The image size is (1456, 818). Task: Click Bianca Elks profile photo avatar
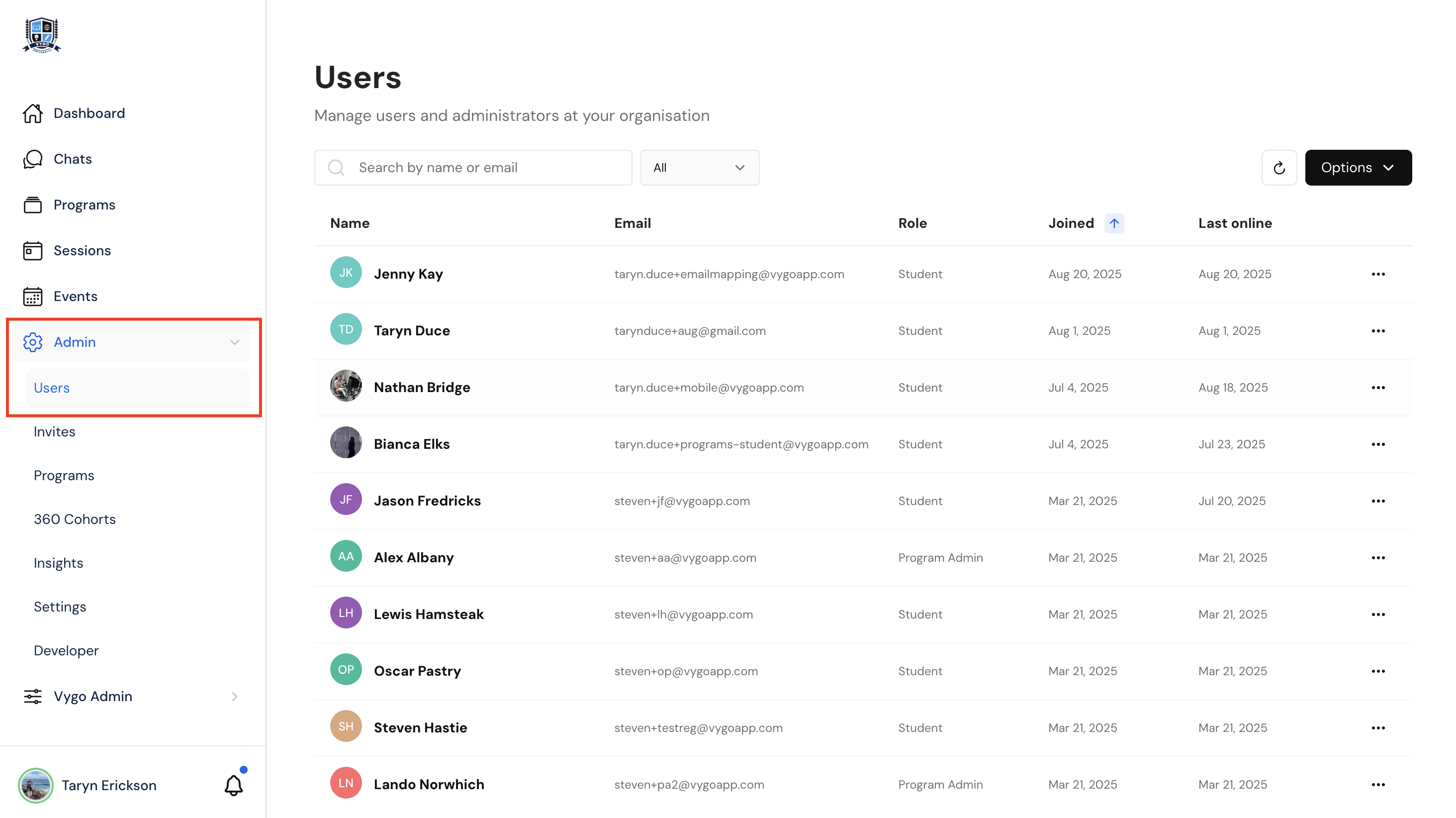point(345,443)
